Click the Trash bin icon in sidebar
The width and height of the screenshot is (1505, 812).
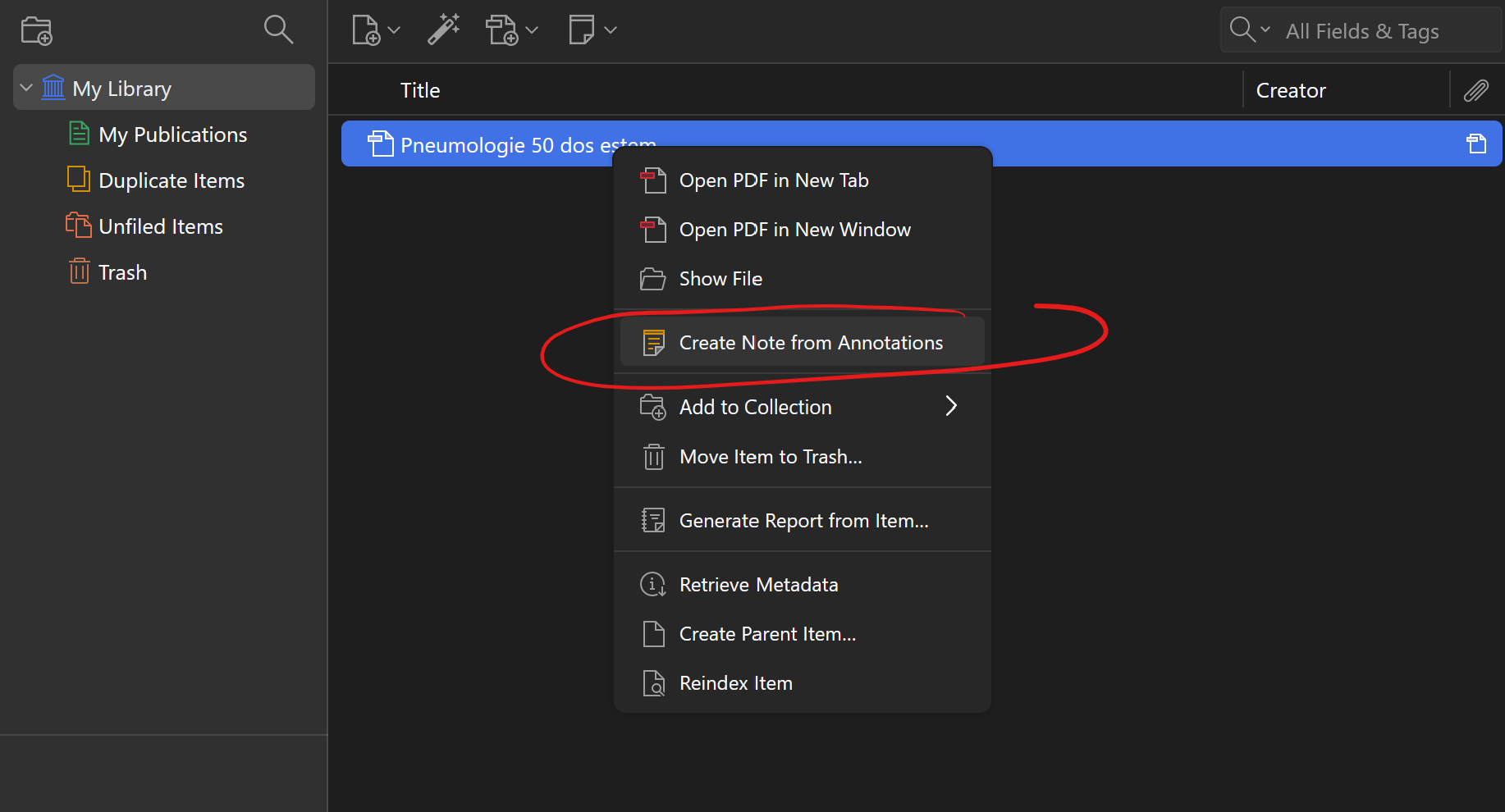tap(79, 271)
